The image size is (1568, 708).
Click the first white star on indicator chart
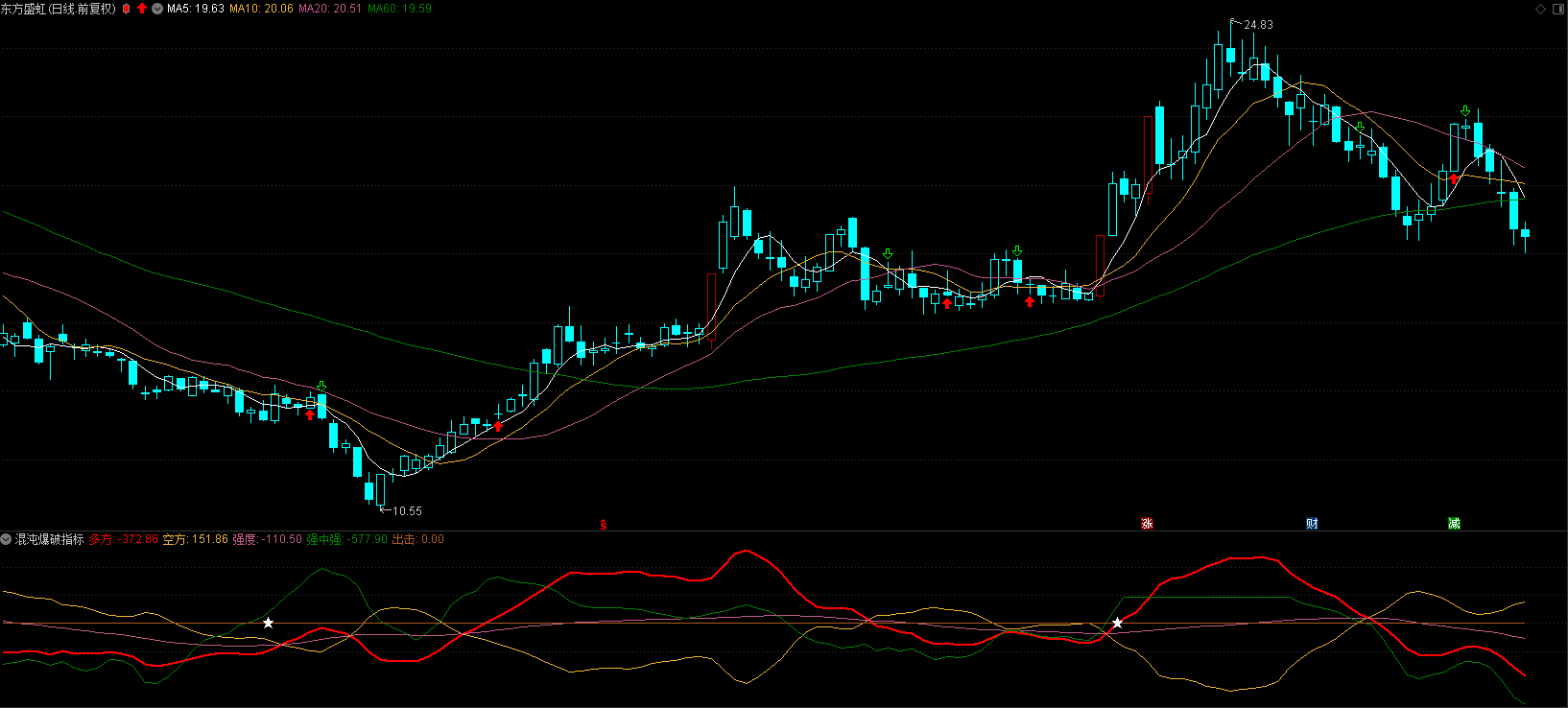tap(269, 624)
